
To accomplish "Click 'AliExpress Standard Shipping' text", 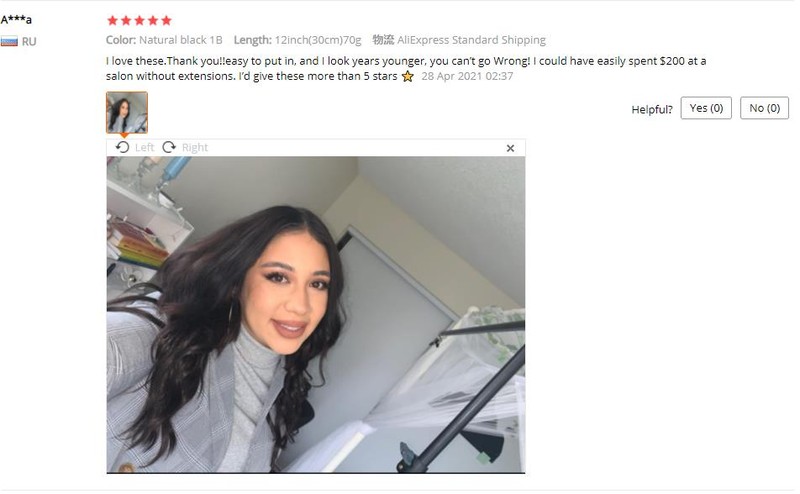I will click(x=471, y=40).
